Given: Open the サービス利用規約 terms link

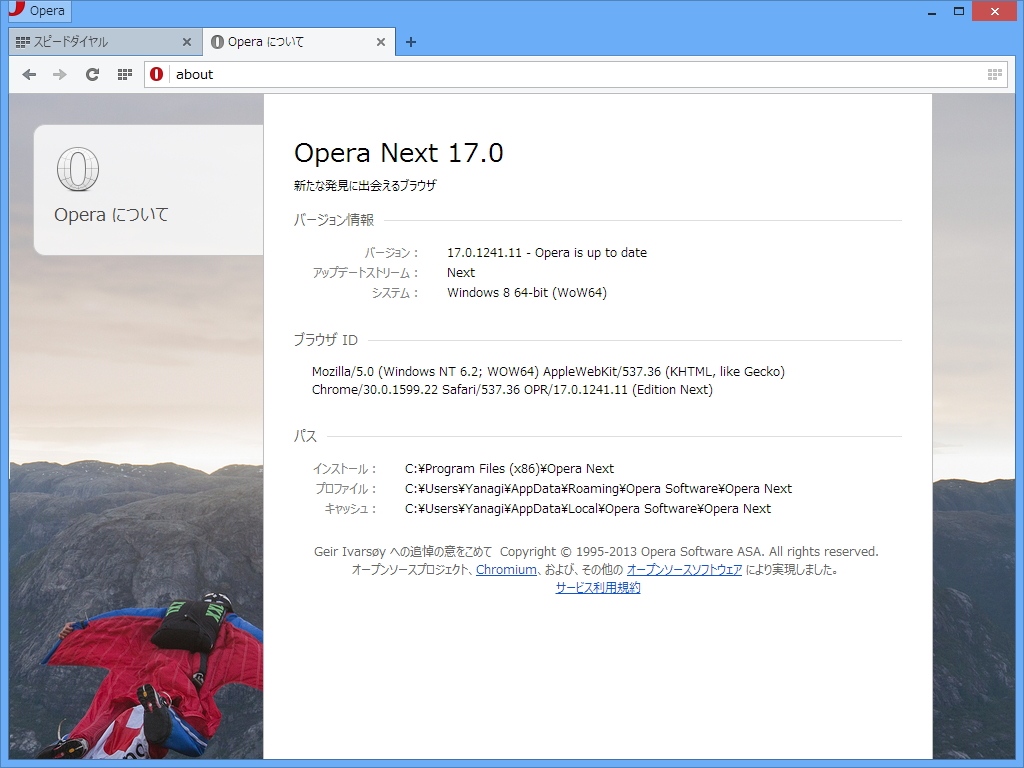Looking at the screenshot, I should pyautogui.click(x=596, y=587).
